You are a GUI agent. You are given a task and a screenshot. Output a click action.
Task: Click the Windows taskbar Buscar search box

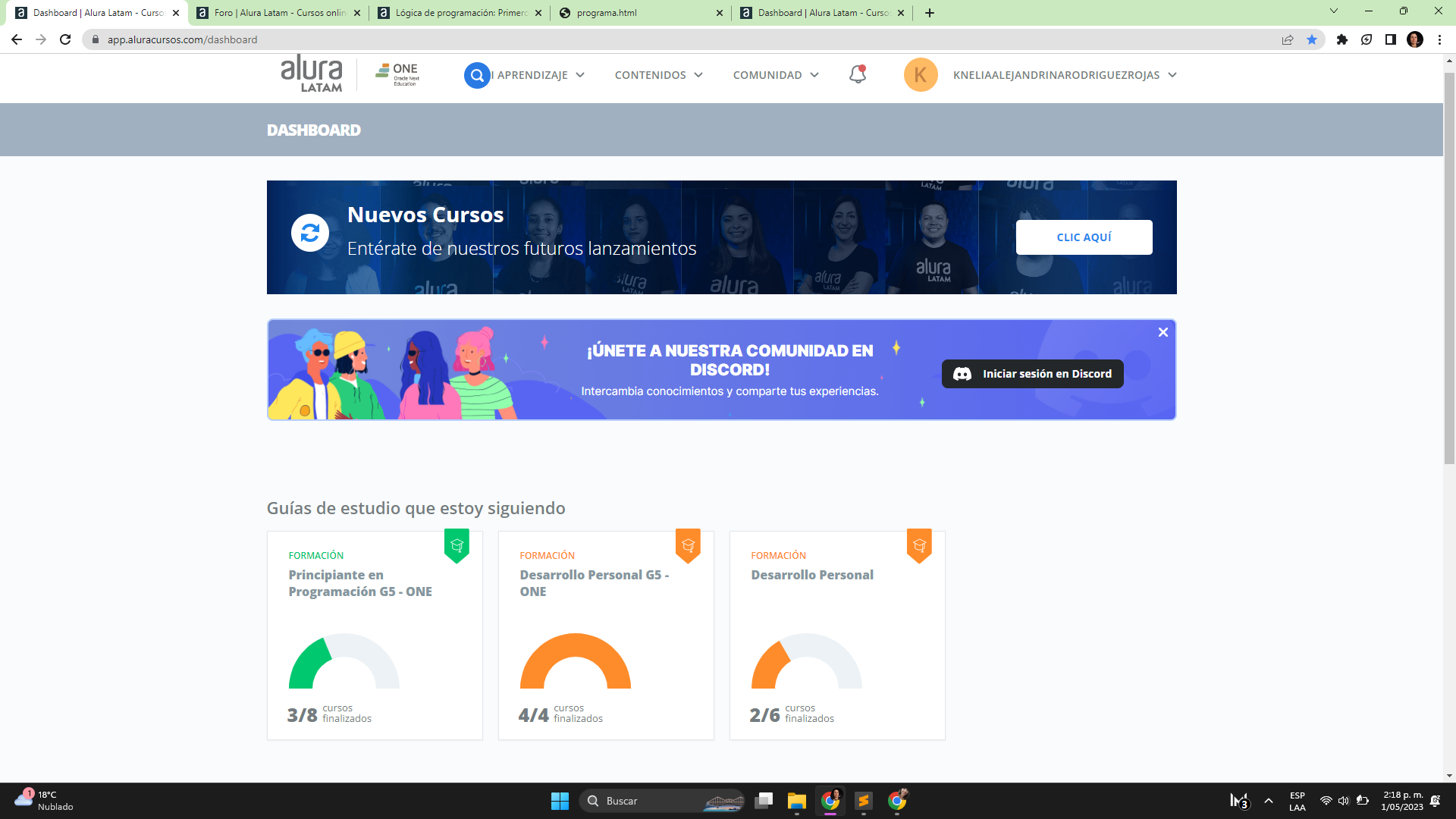[x=663, y=801]
